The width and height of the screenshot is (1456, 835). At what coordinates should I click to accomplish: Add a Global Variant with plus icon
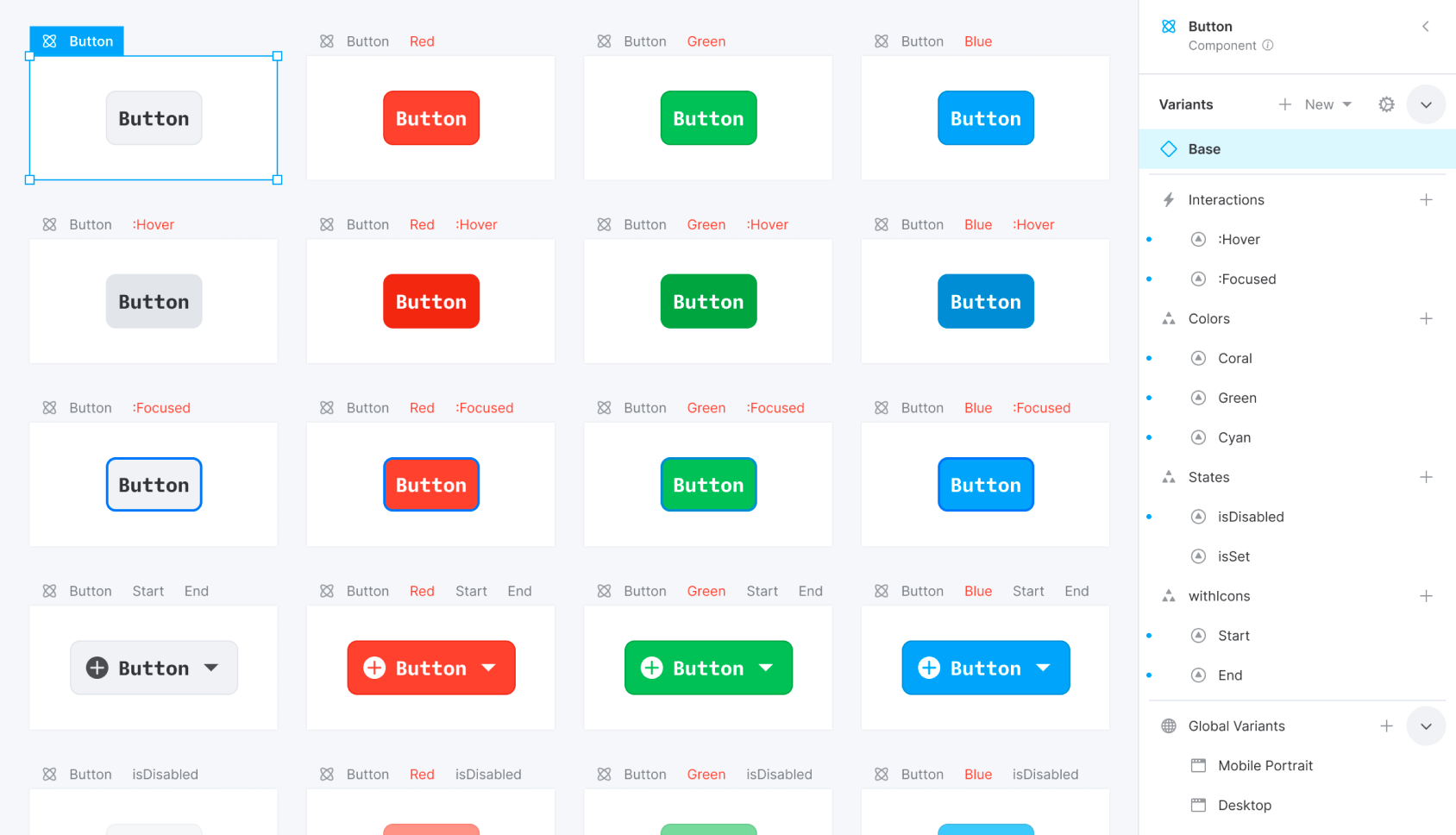tap(1386, 726)
